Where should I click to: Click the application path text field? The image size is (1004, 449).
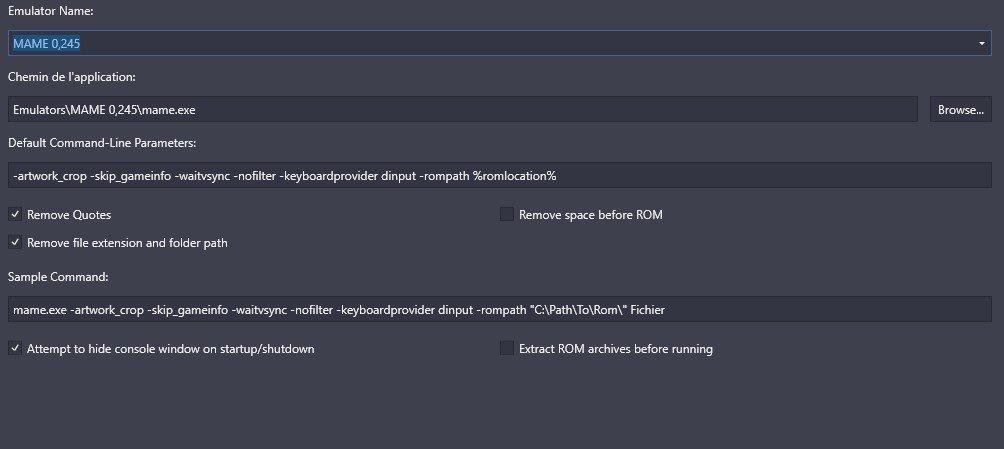point(463,110)
